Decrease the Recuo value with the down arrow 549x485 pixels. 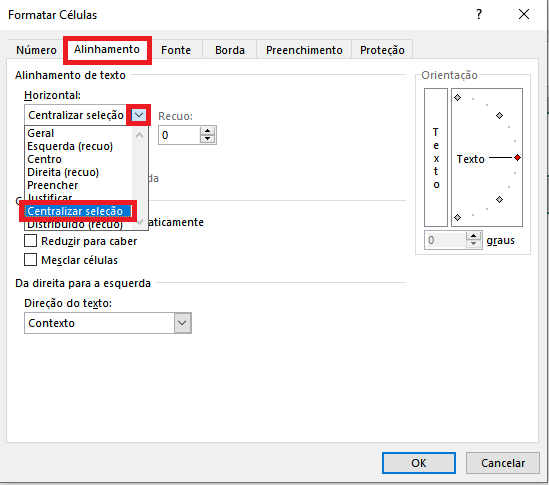(x=208, y=139)
